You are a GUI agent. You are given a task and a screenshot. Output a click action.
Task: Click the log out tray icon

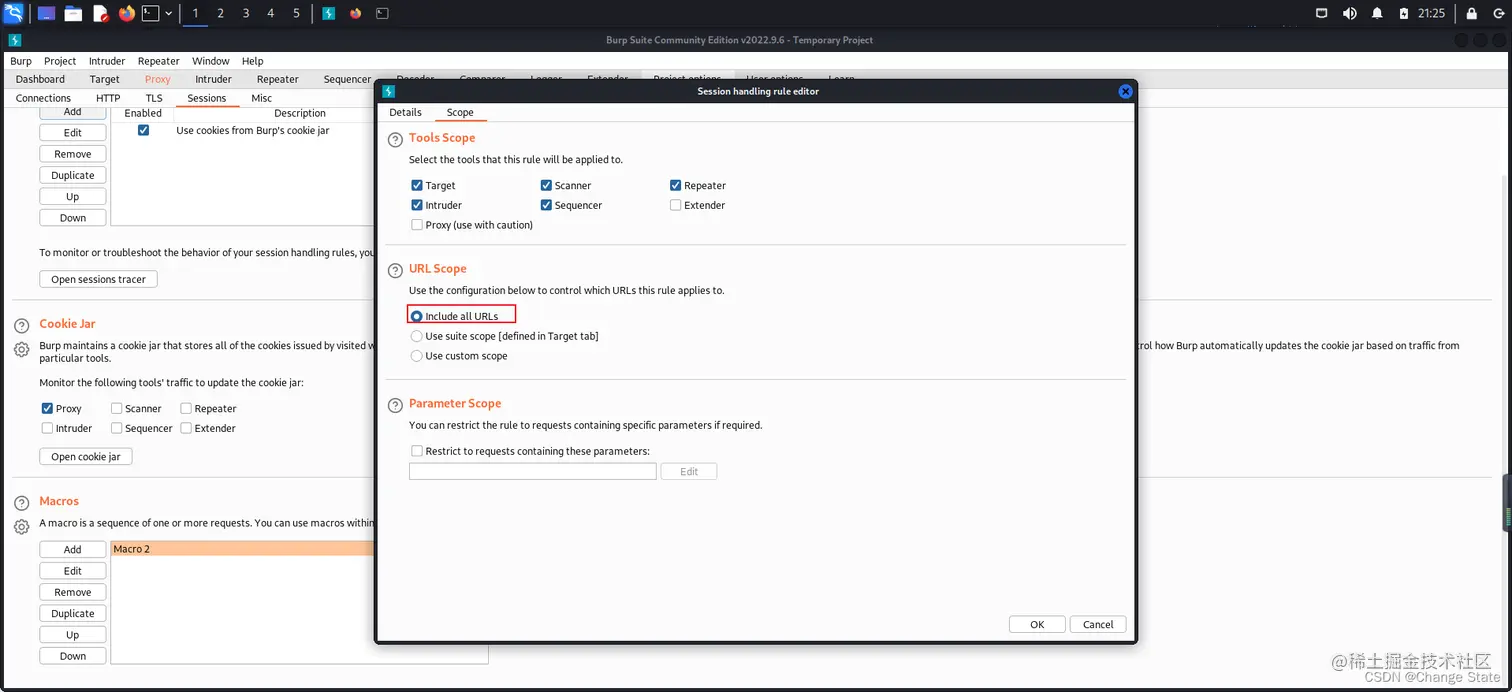[1496, 13]
